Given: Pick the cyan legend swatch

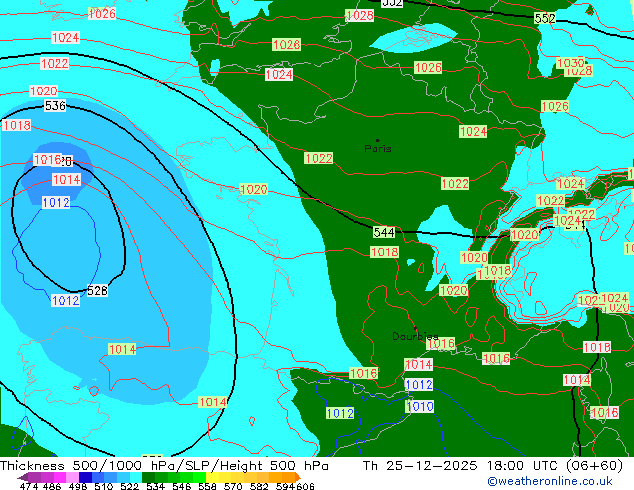Looking at the screenshot, I should 136,477.
